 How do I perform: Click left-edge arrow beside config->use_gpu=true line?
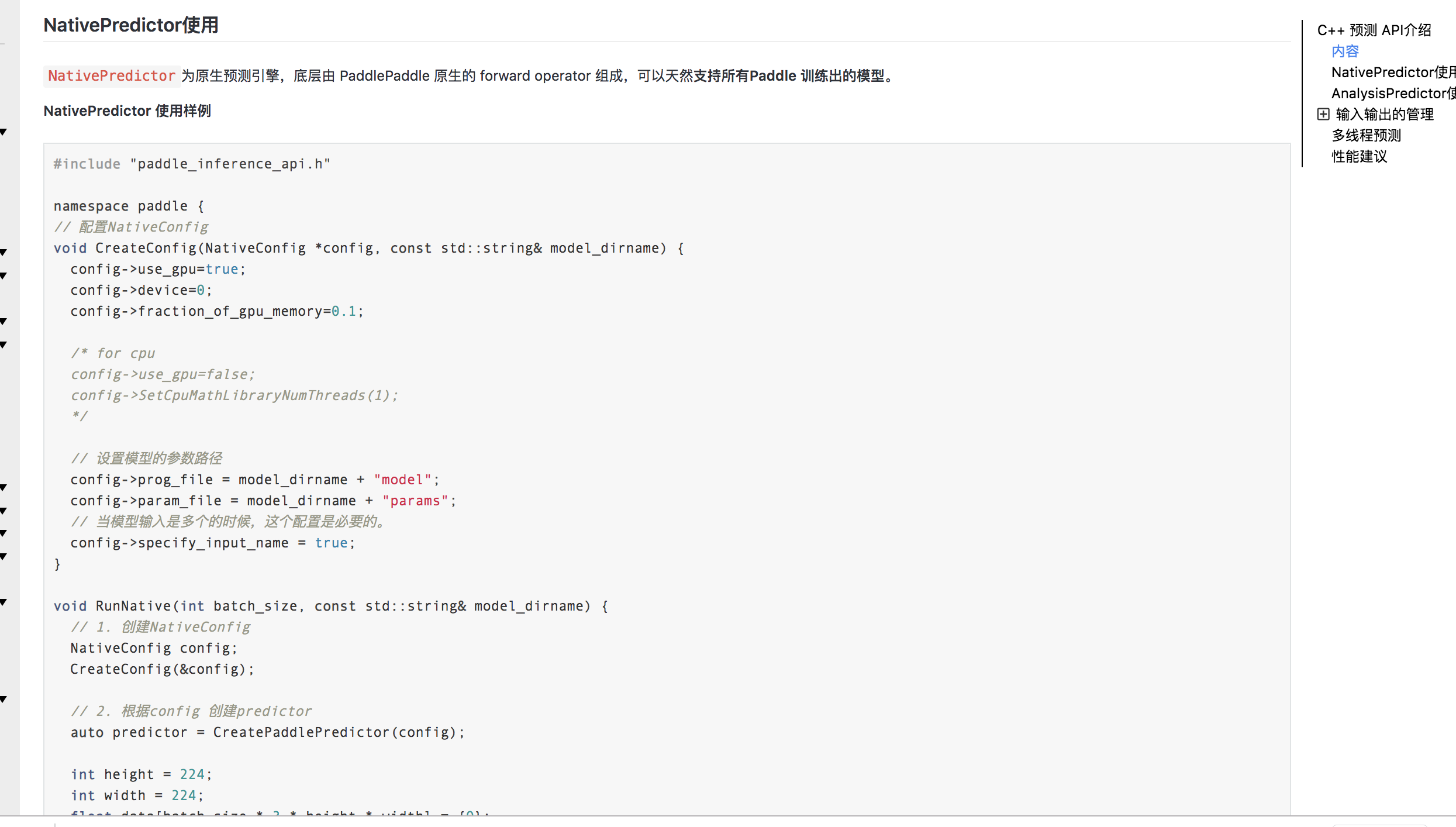click(4, 275)
